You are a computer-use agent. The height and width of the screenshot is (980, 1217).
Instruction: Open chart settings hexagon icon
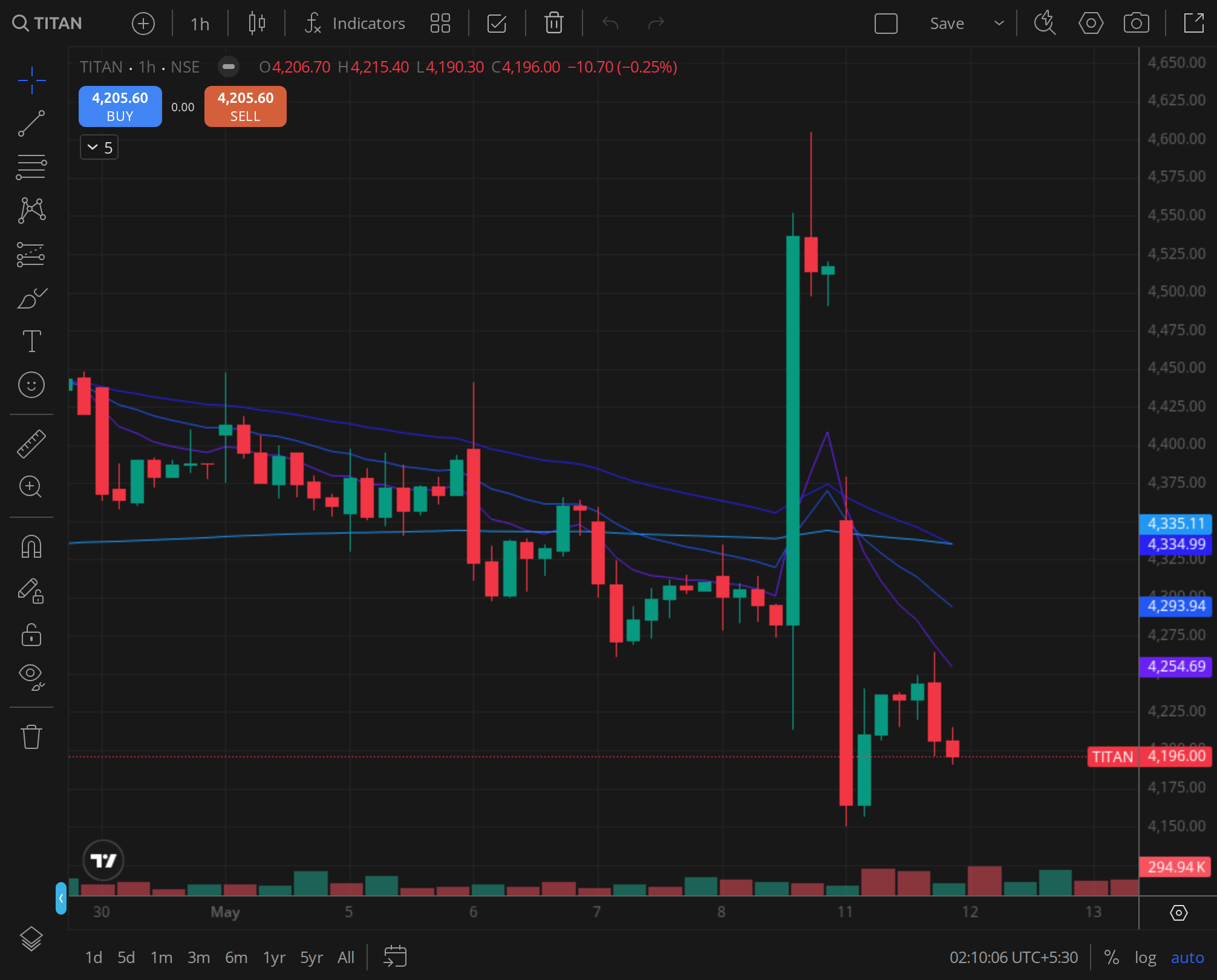(x=1091, y=24)
